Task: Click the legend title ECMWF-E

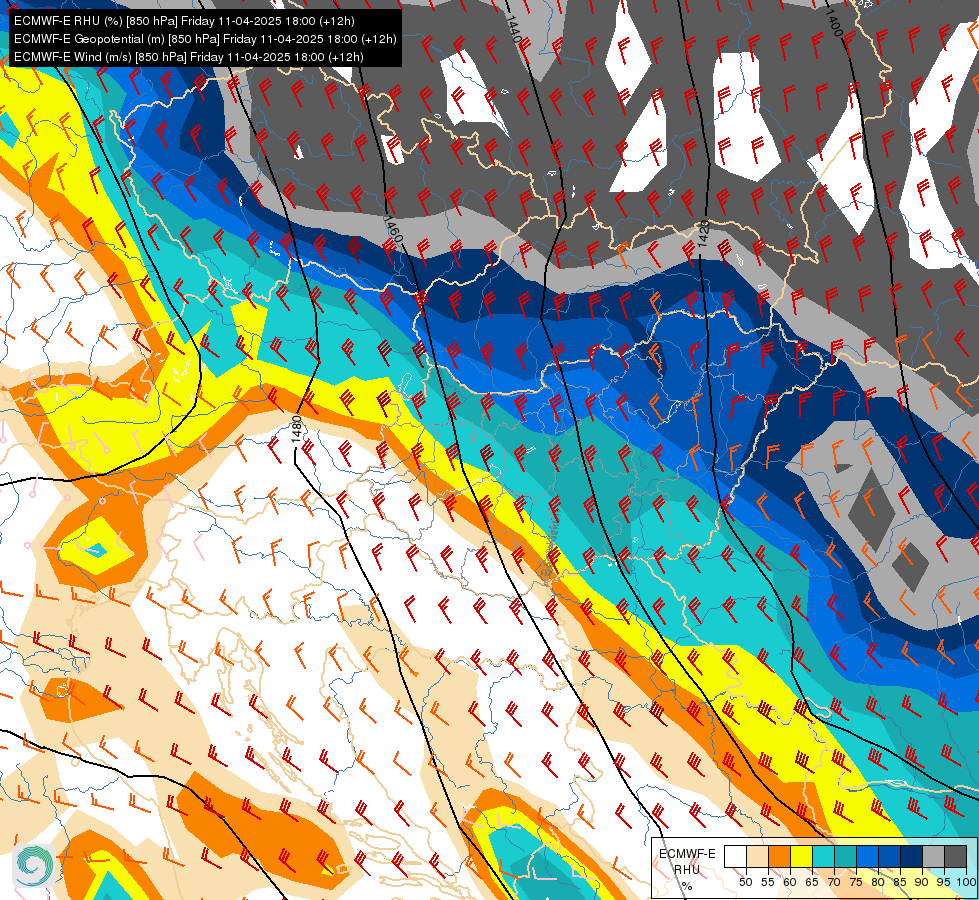Action: tap(687, 854)
